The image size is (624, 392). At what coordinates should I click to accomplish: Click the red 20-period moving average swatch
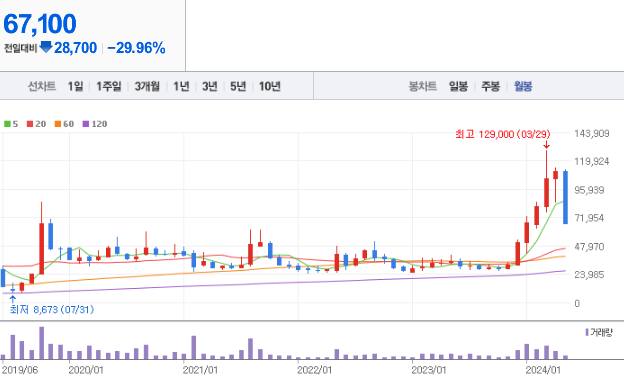(x=30, y=124)
